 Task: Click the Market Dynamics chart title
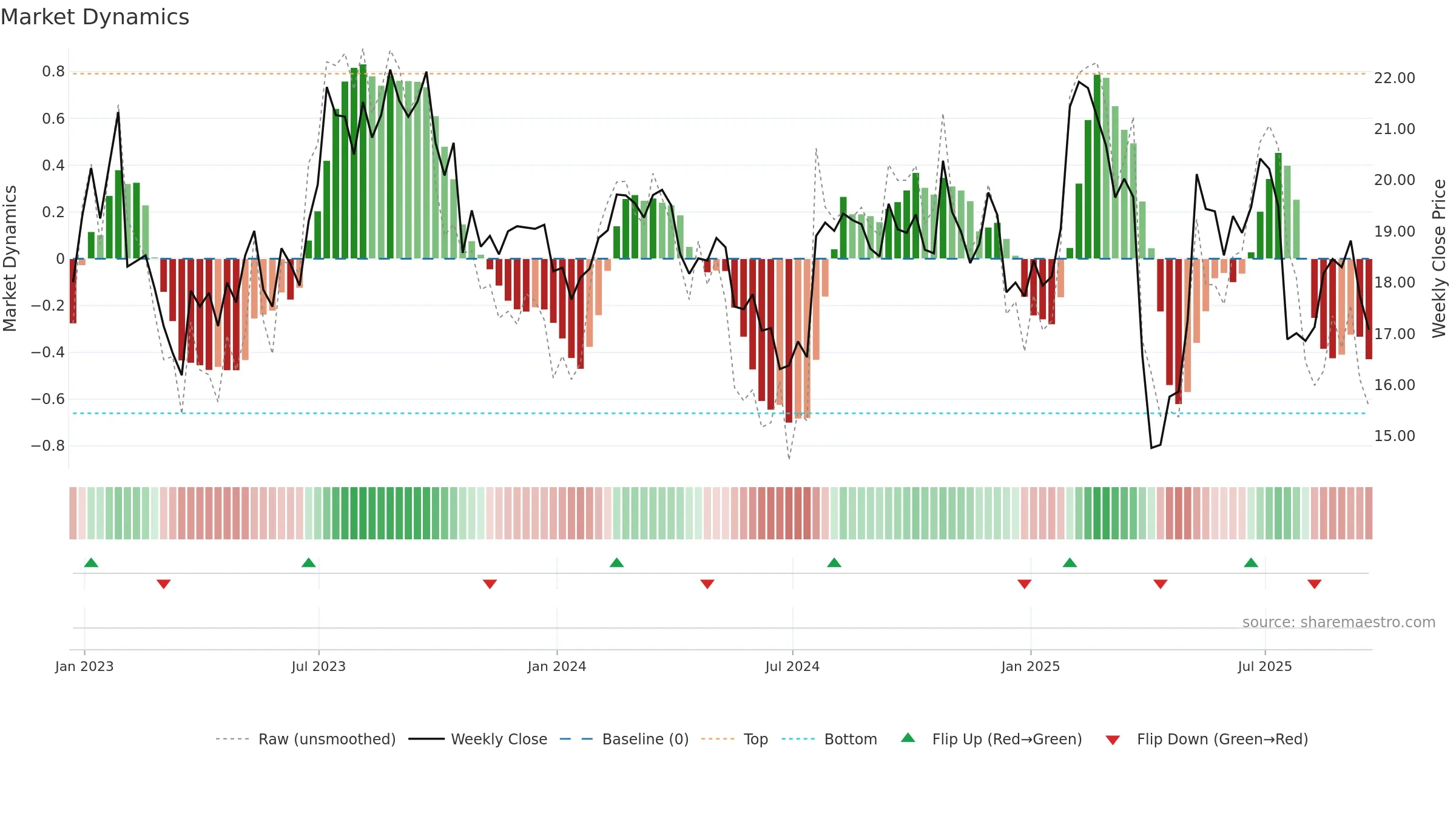coord(95,17)
